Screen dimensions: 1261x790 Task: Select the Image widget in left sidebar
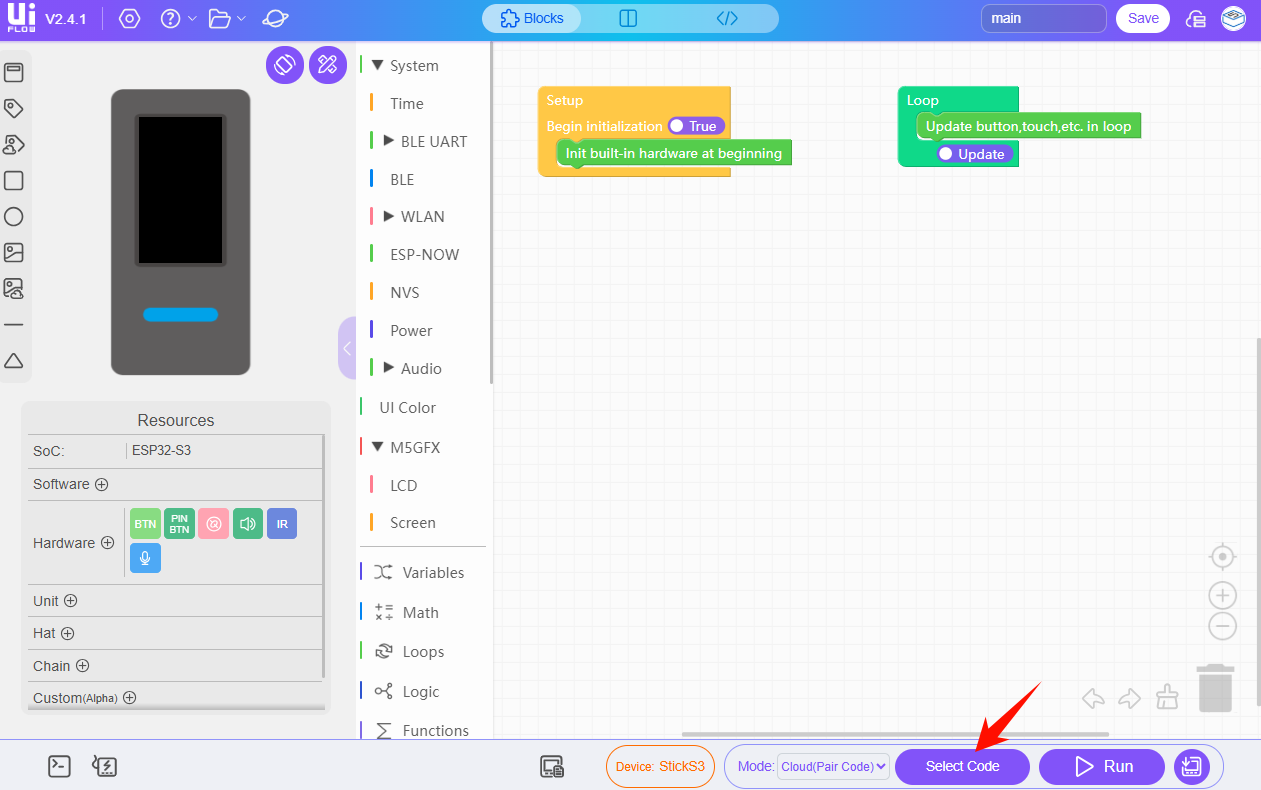click(x=14, y=253)
